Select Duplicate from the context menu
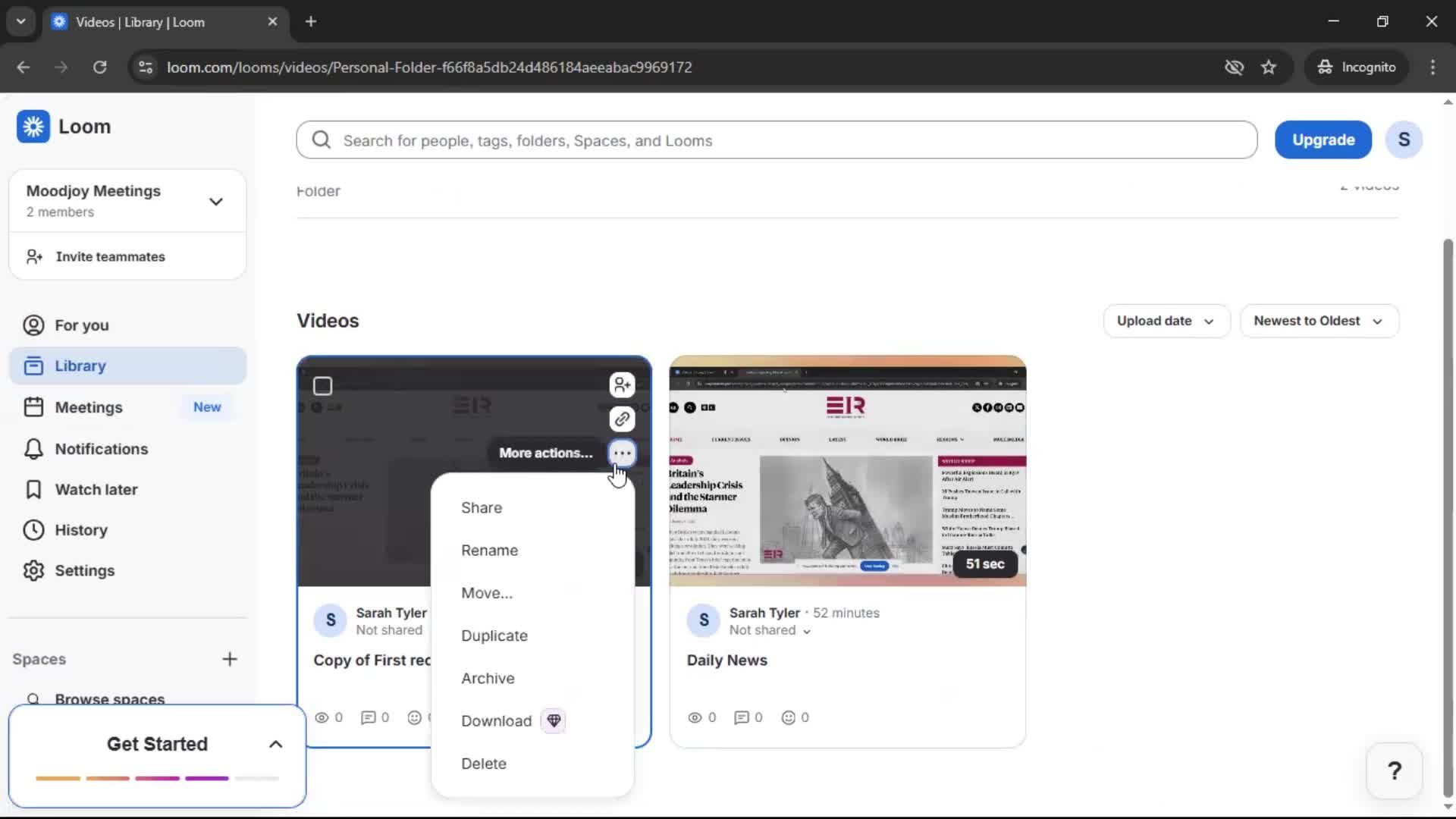 click(x=494, y=635)
